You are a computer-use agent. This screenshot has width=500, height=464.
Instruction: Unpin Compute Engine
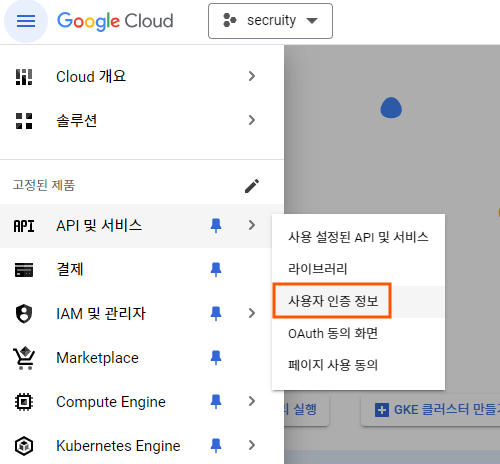216,402
